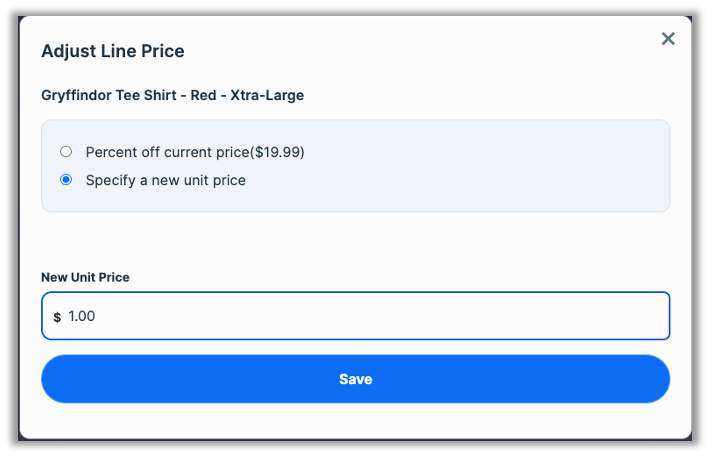Select the Percent off current price radio button

tap(66, 152)
